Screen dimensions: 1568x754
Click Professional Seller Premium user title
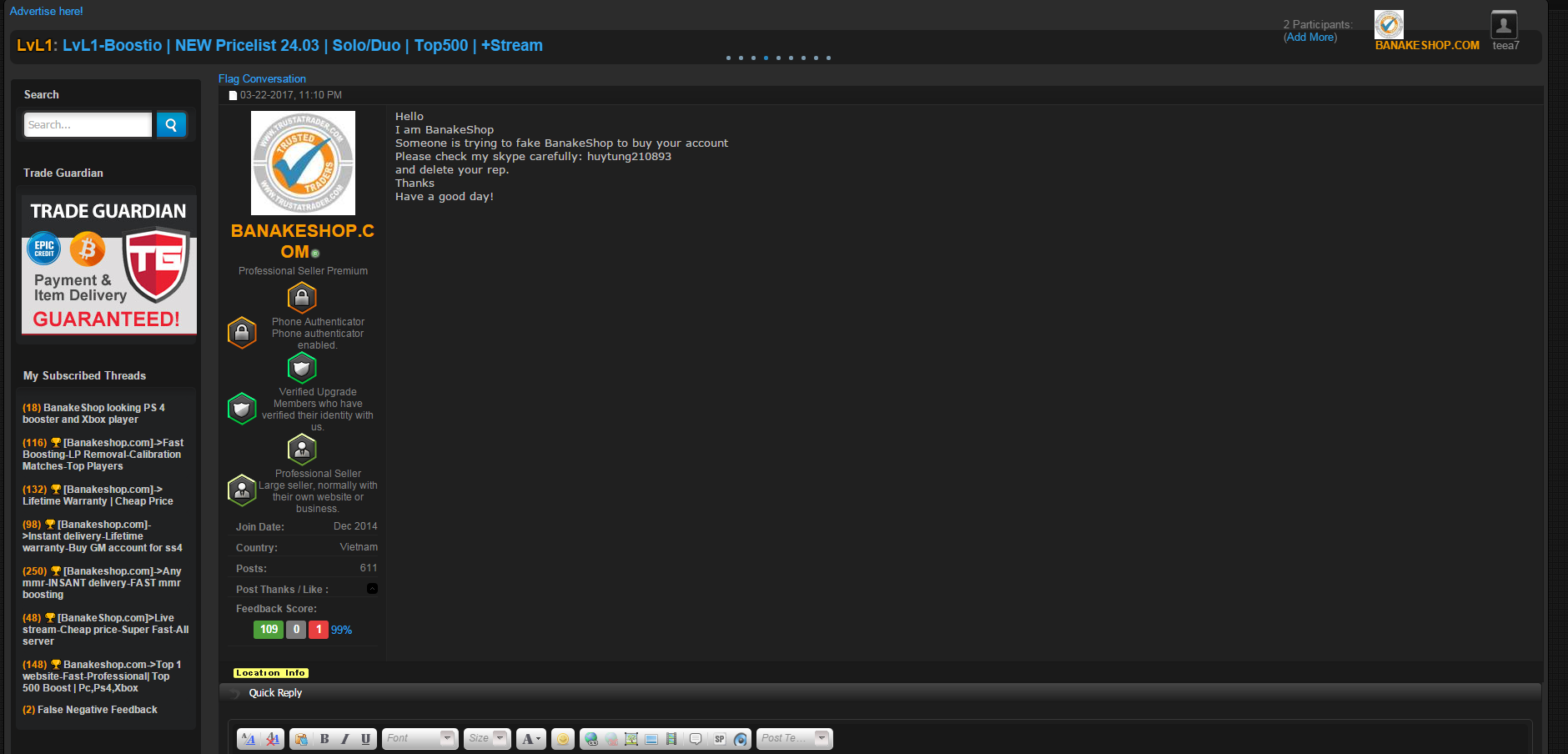pos(303,271)
